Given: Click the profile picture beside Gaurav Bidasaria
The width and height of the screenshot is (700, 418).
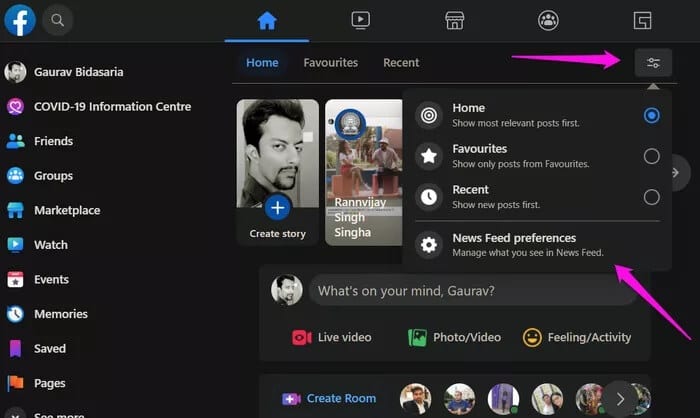Looking at the screenshot, I should point(15,72).
